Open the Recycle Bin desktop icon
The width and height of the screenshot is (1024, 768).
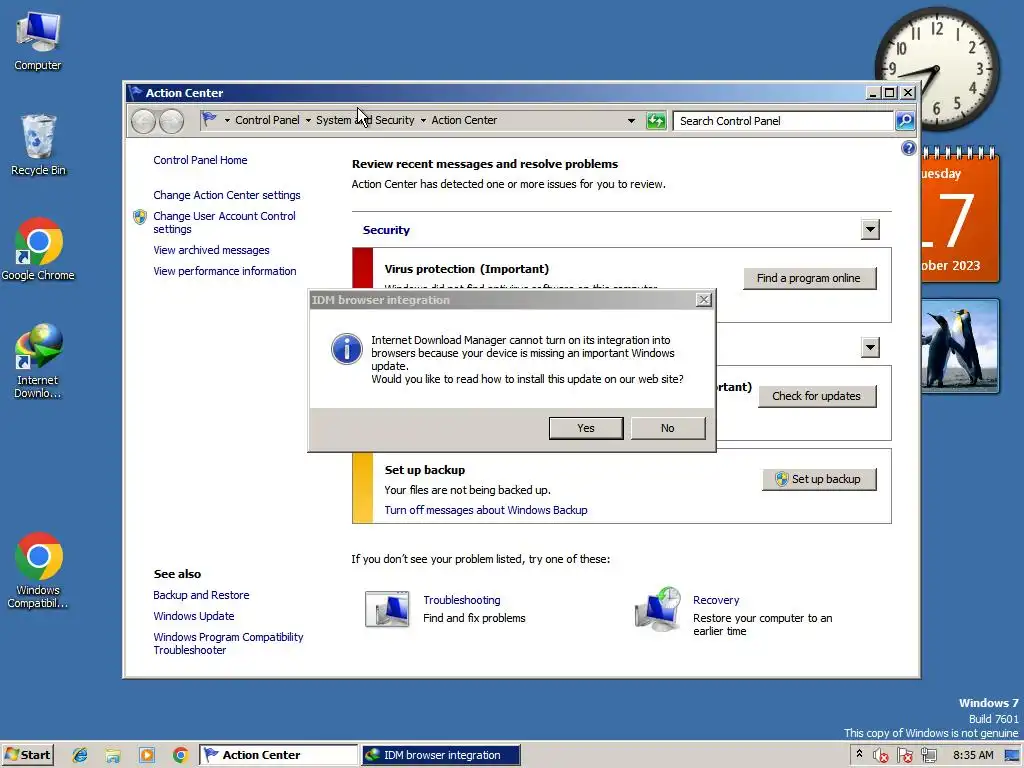click(38, 145)
